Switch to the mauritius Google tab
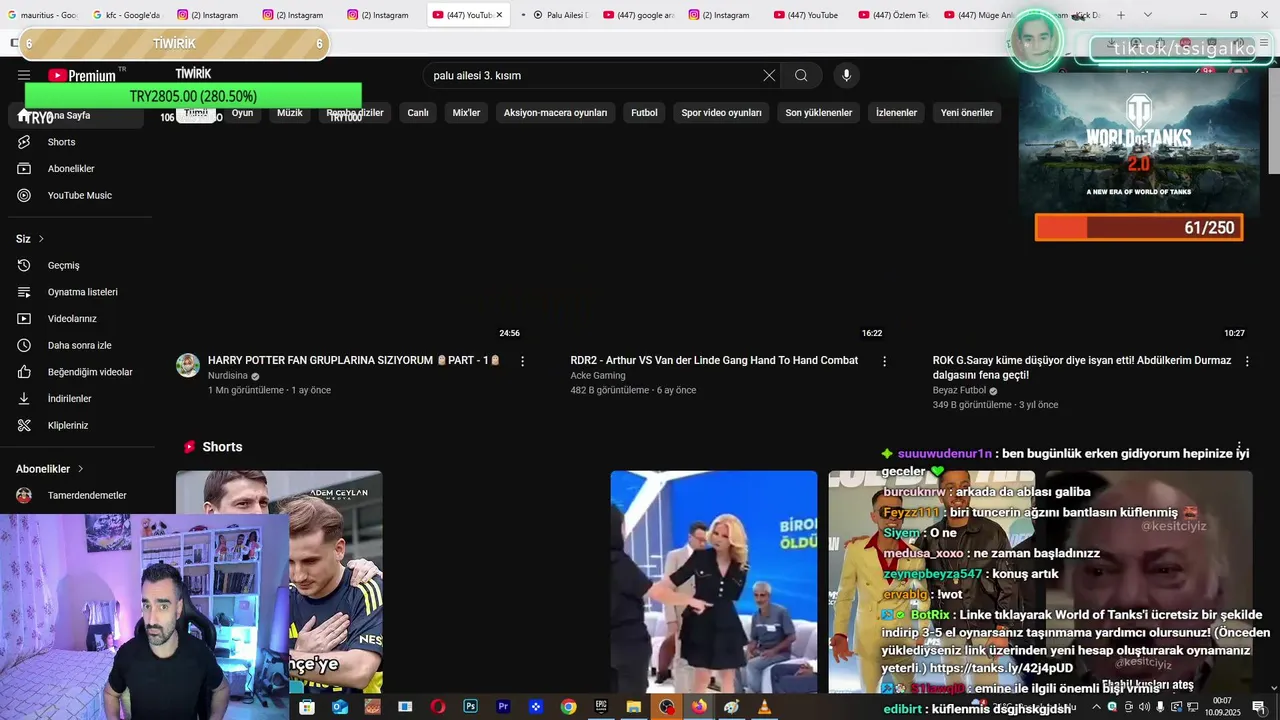The height and width of the screenshot is (720, 1280). click(42, 15)
